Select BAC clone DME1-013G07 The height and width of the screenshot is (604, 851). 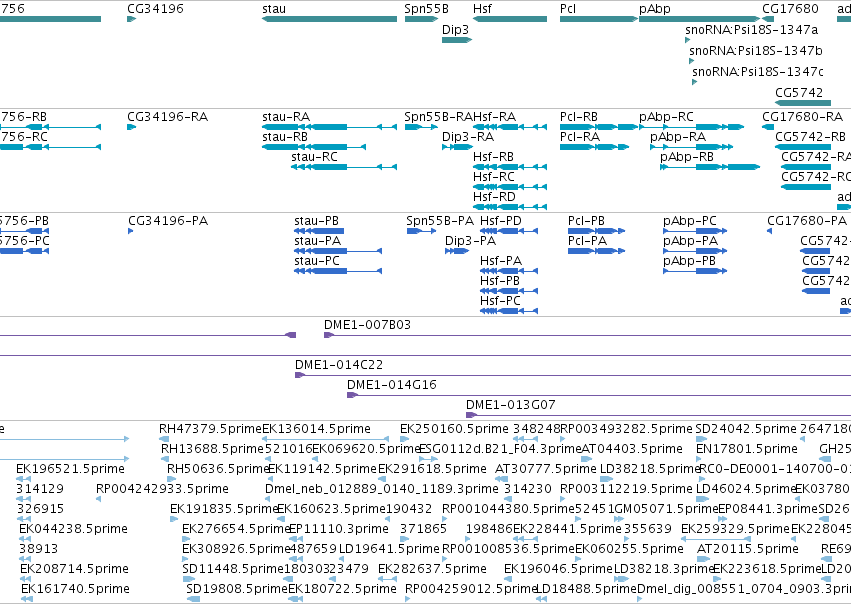tap(510, 405)
